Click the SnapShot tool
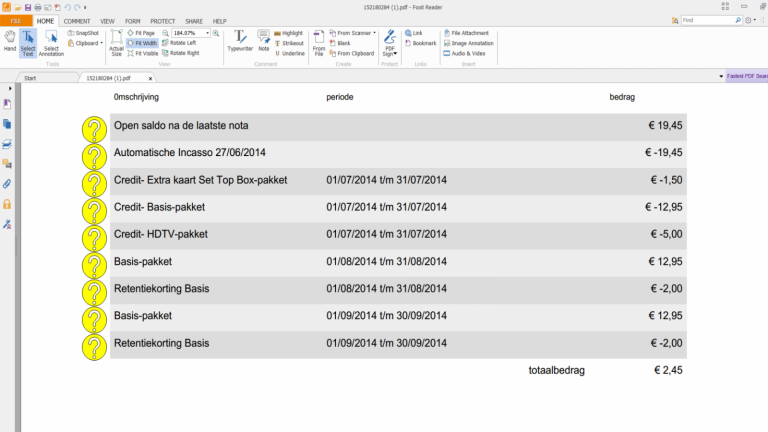The width and height of the screenshot is (768, 432). pyautogui.click(x=86, y=33)
